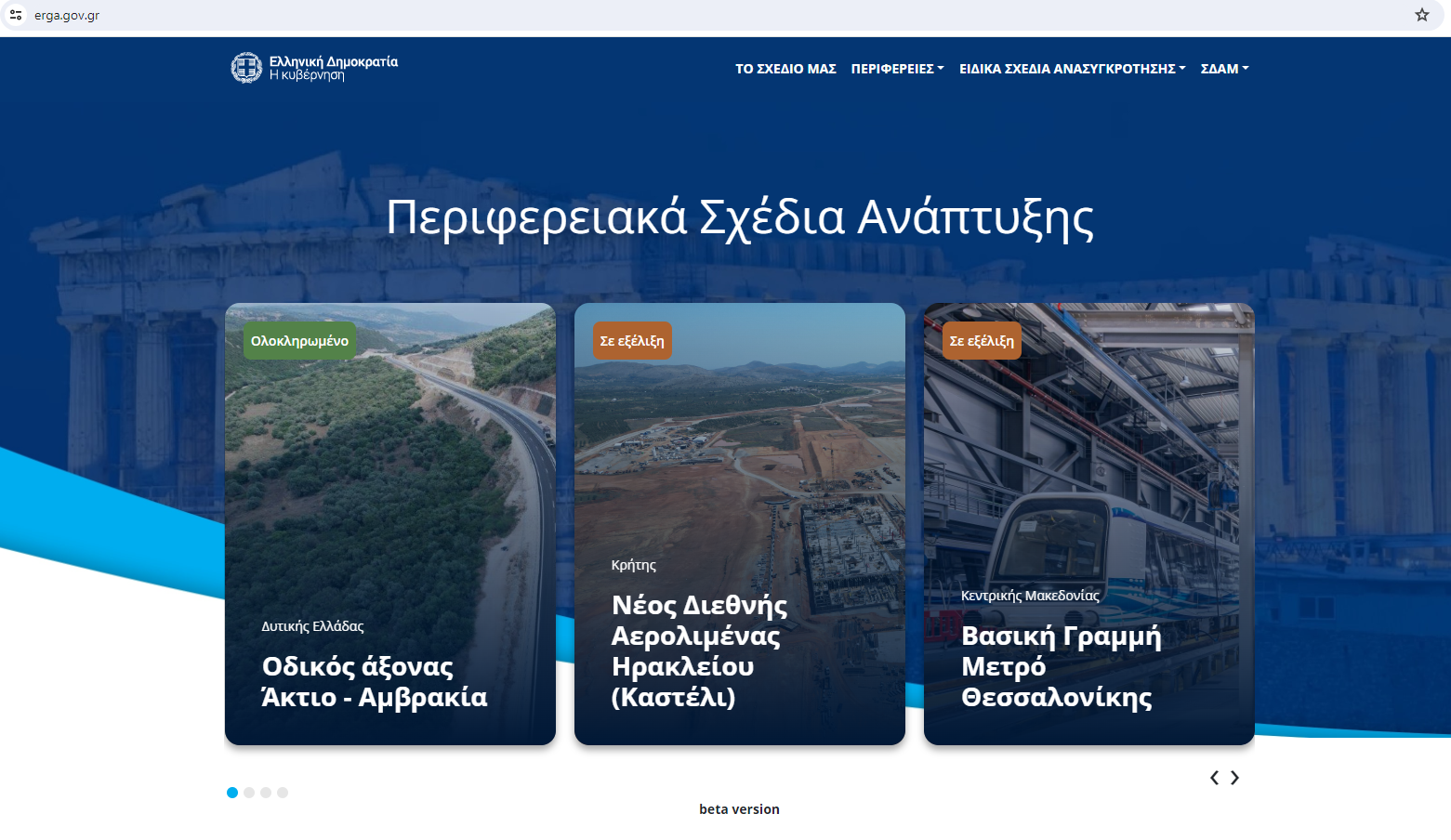The image size is (1451, 840).
Task: Click the orange Σε εξέλιξη badge on Crete card
Action: (632, 340)
